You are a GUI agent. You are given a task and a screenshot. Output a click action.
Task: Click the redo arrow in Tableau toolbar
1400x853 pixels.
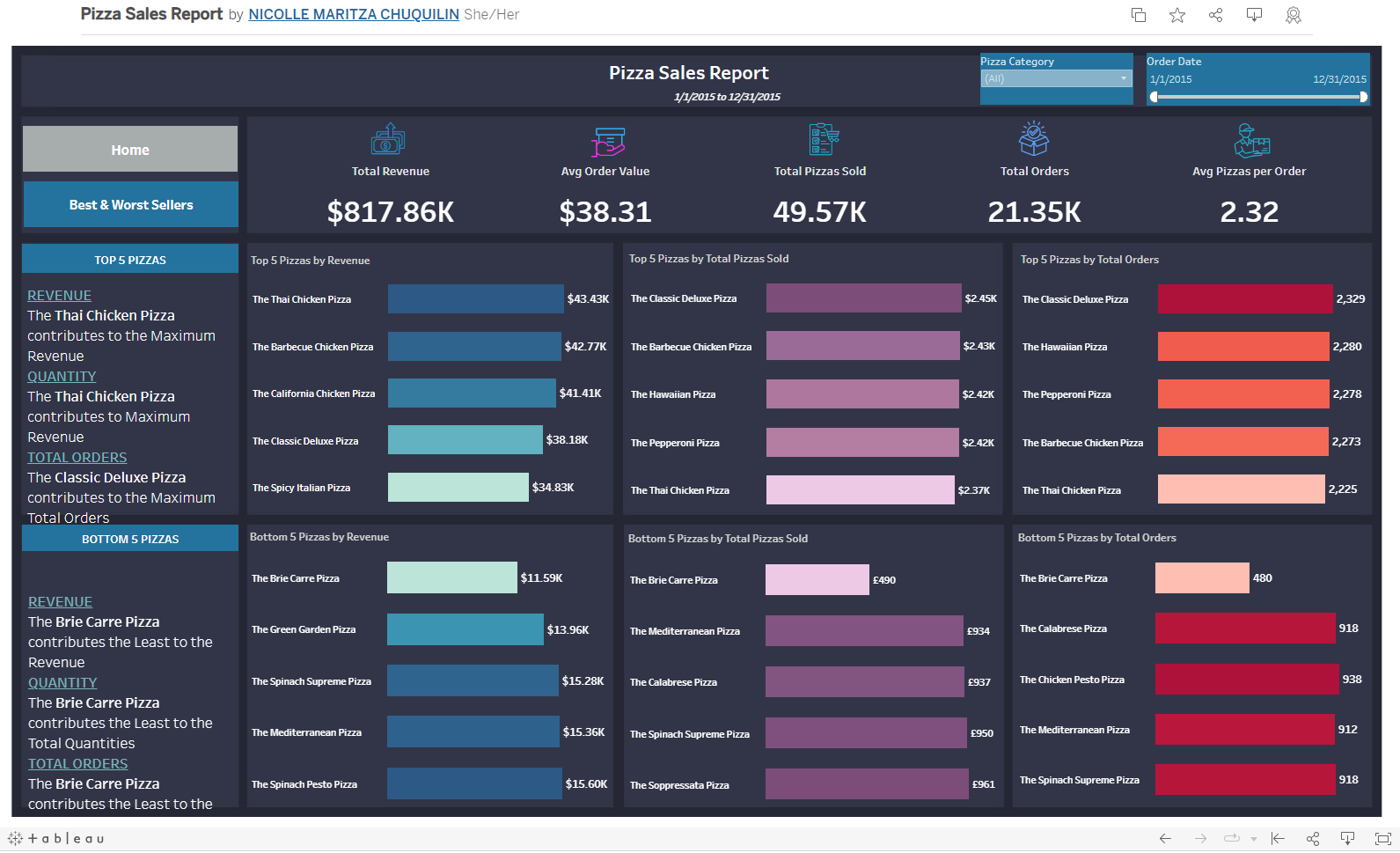tap(1200, 839)
